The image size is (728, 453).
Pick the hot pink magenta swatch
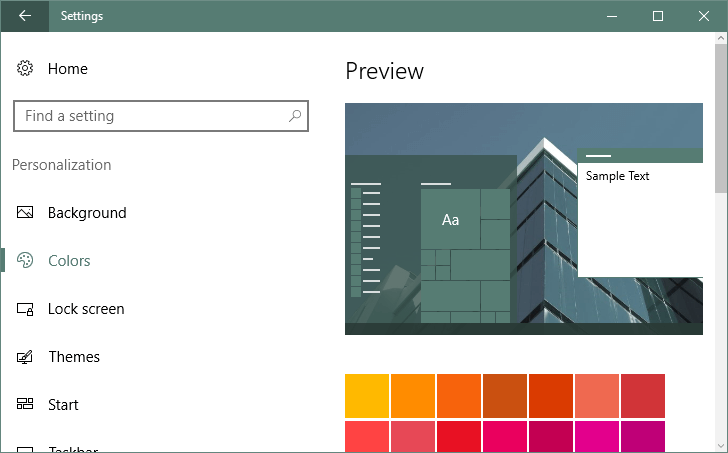point(597,436)
